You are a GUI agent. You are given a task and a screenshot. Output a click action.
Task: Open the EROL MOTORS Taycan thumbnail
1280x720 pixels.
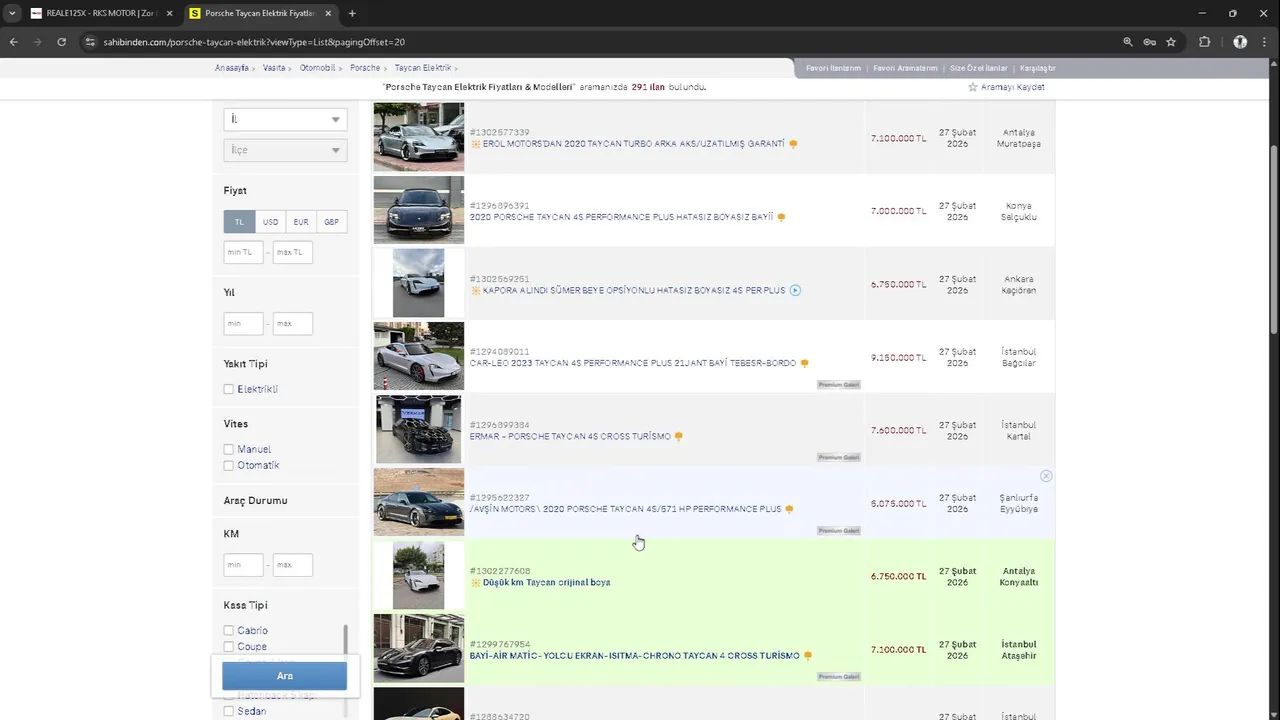419,137
